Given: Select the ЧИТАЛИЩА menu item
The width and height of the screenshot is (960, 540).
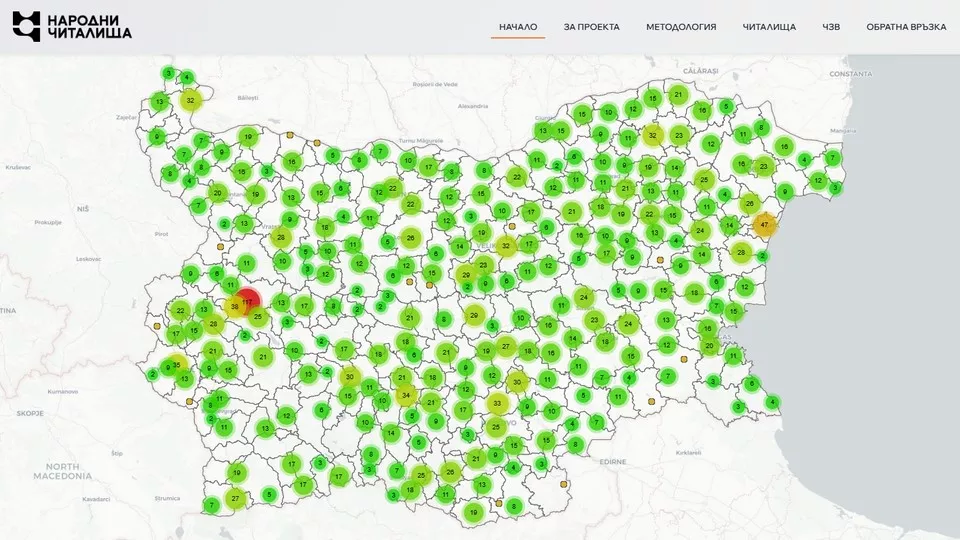Looking at the screenshot, I should (x=769, y=27).
